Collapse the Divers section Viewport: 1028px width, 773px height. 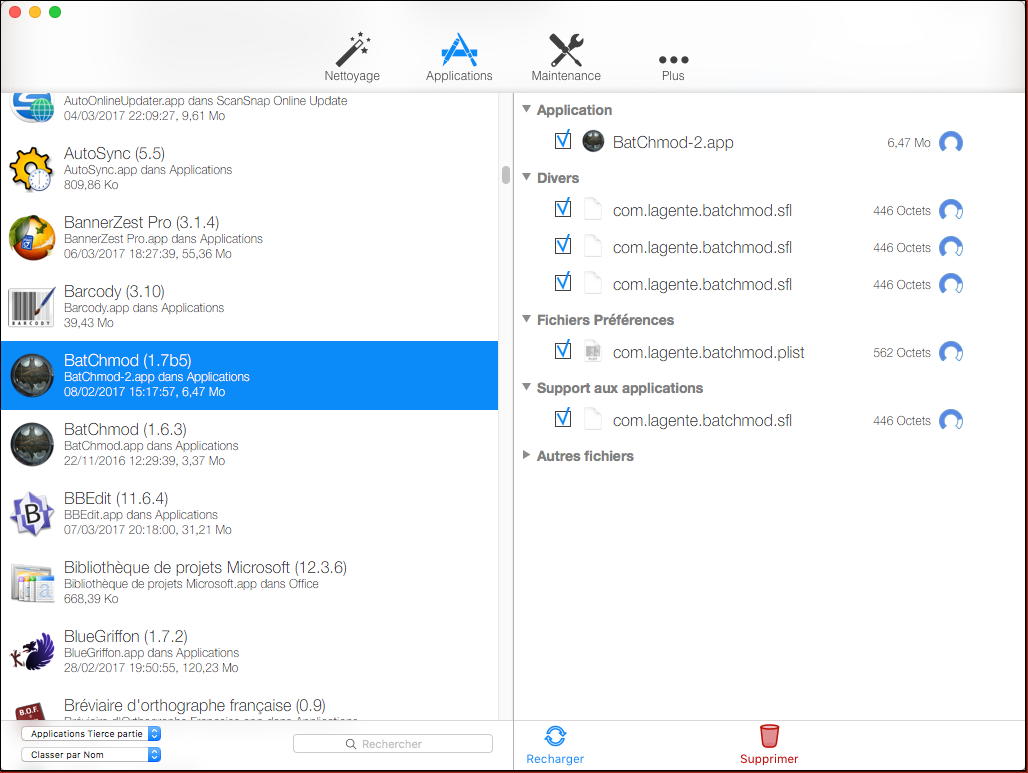pos(526,177)
